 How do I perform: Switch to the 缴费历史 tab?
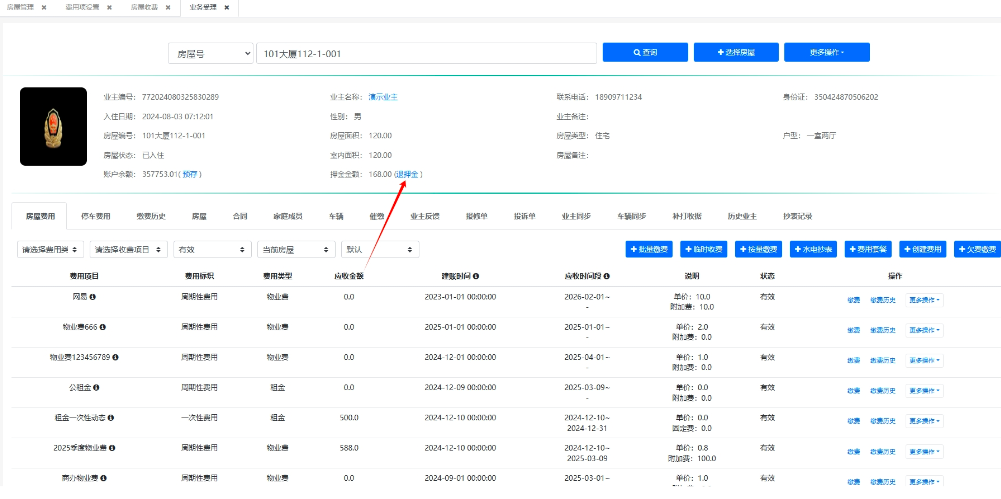[150, 216]
